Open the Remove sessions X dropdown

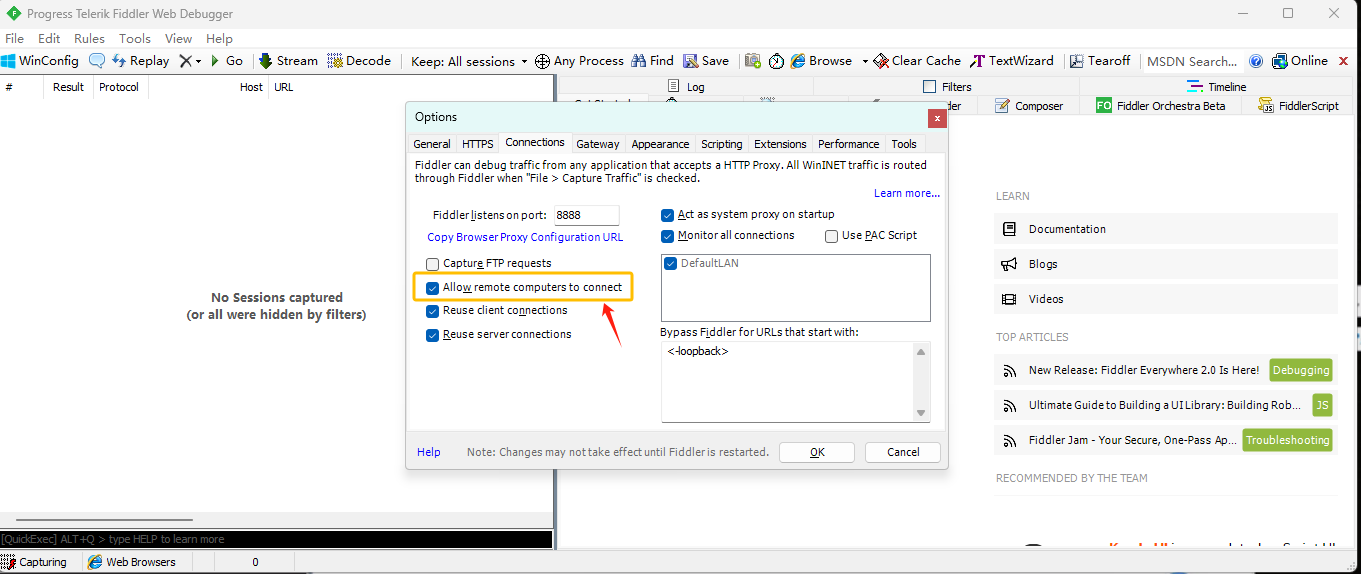click(190, 61)
